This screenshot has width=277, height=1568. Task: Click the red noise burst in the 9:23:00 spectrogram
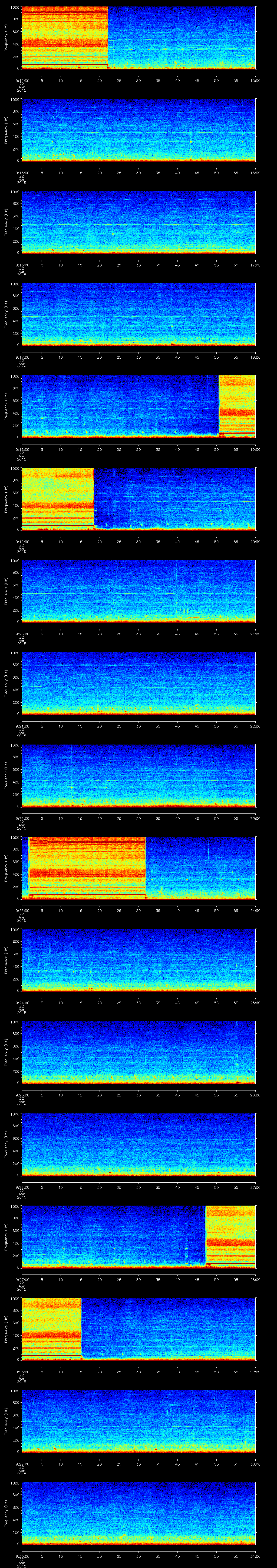pos(87,868)
